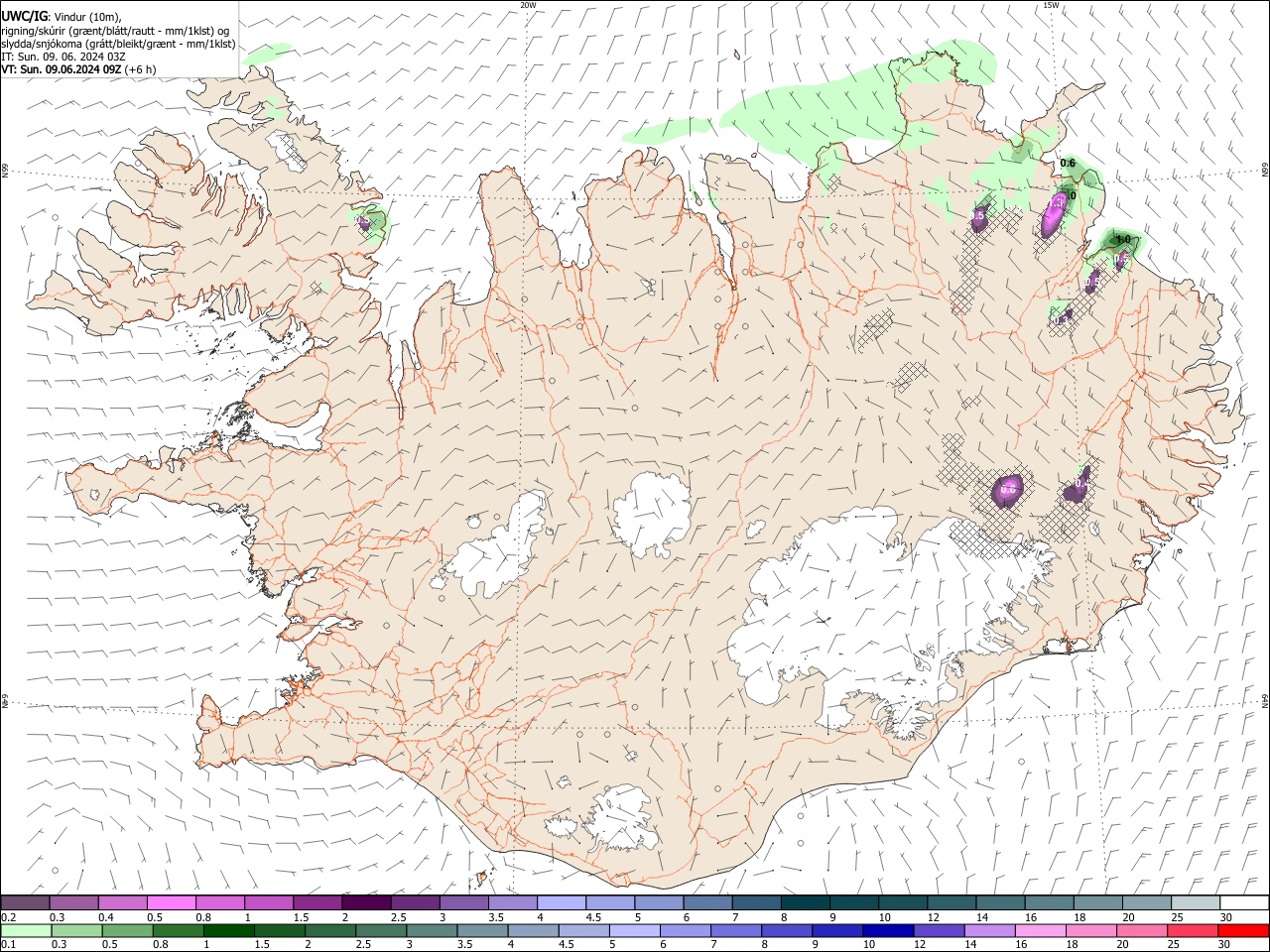Select the lower legend swatch between 4 and 4.5
Screen dimensions: 1270x952
coord(532,930)
